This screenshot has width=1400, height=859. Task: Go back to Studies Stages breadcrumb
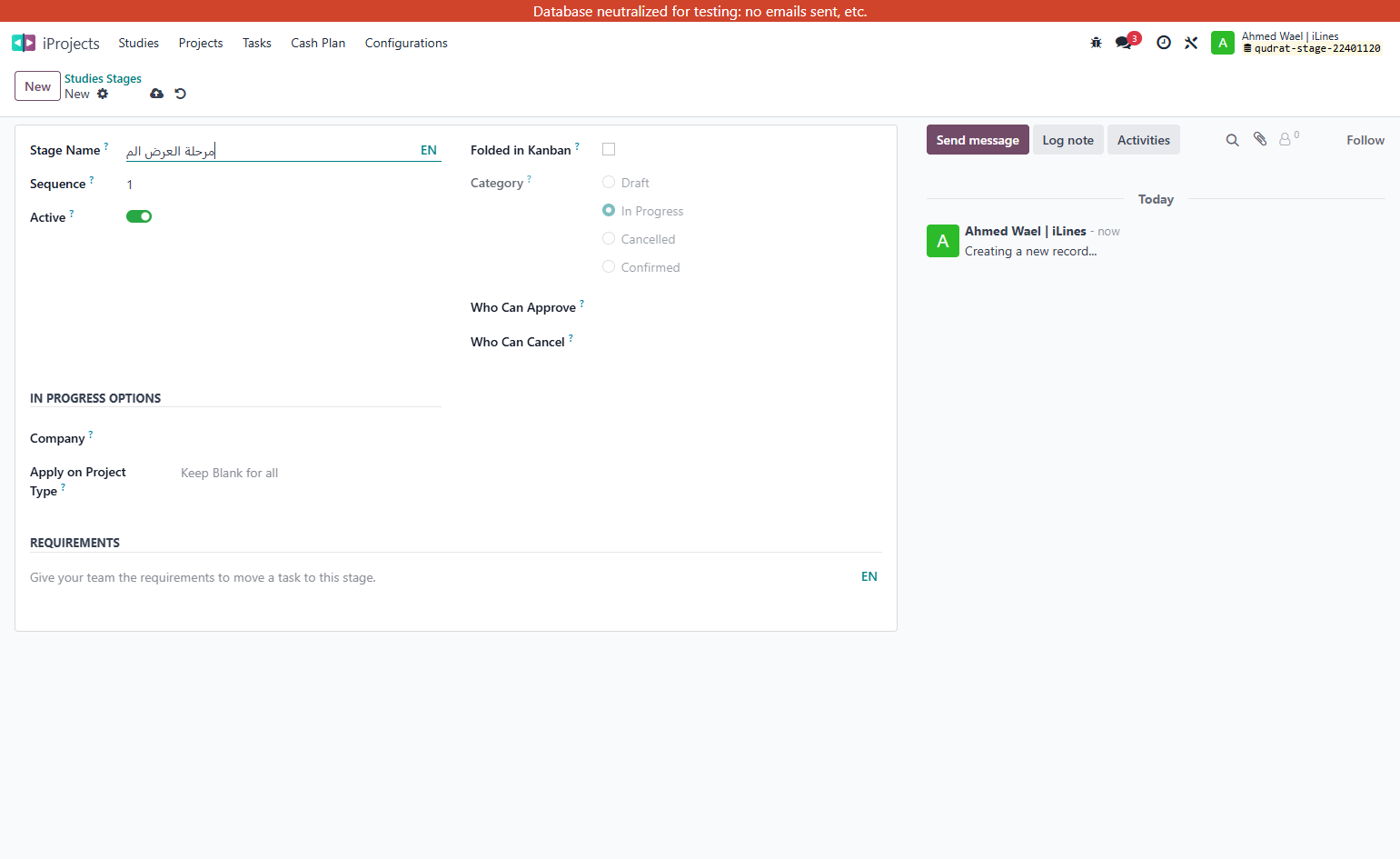(x=103, y=78)
